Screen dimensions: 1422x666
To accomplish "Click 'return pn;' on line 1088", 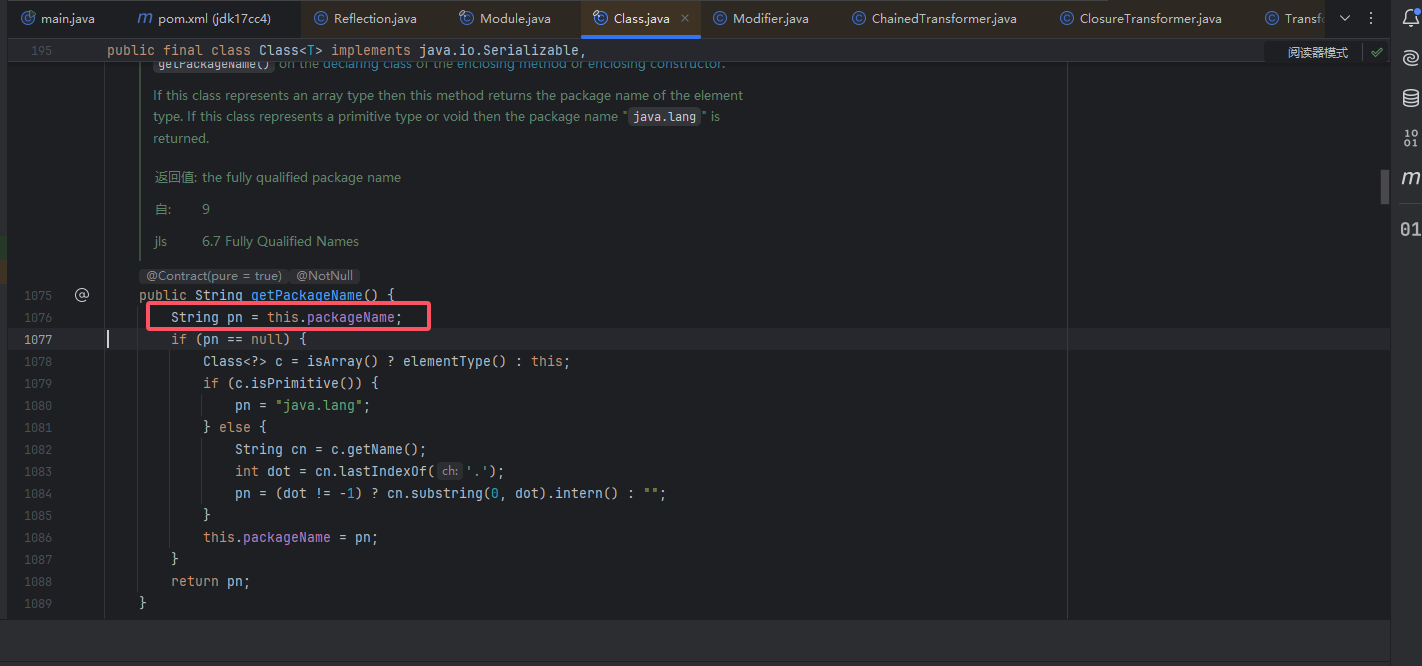I will 210,581.
